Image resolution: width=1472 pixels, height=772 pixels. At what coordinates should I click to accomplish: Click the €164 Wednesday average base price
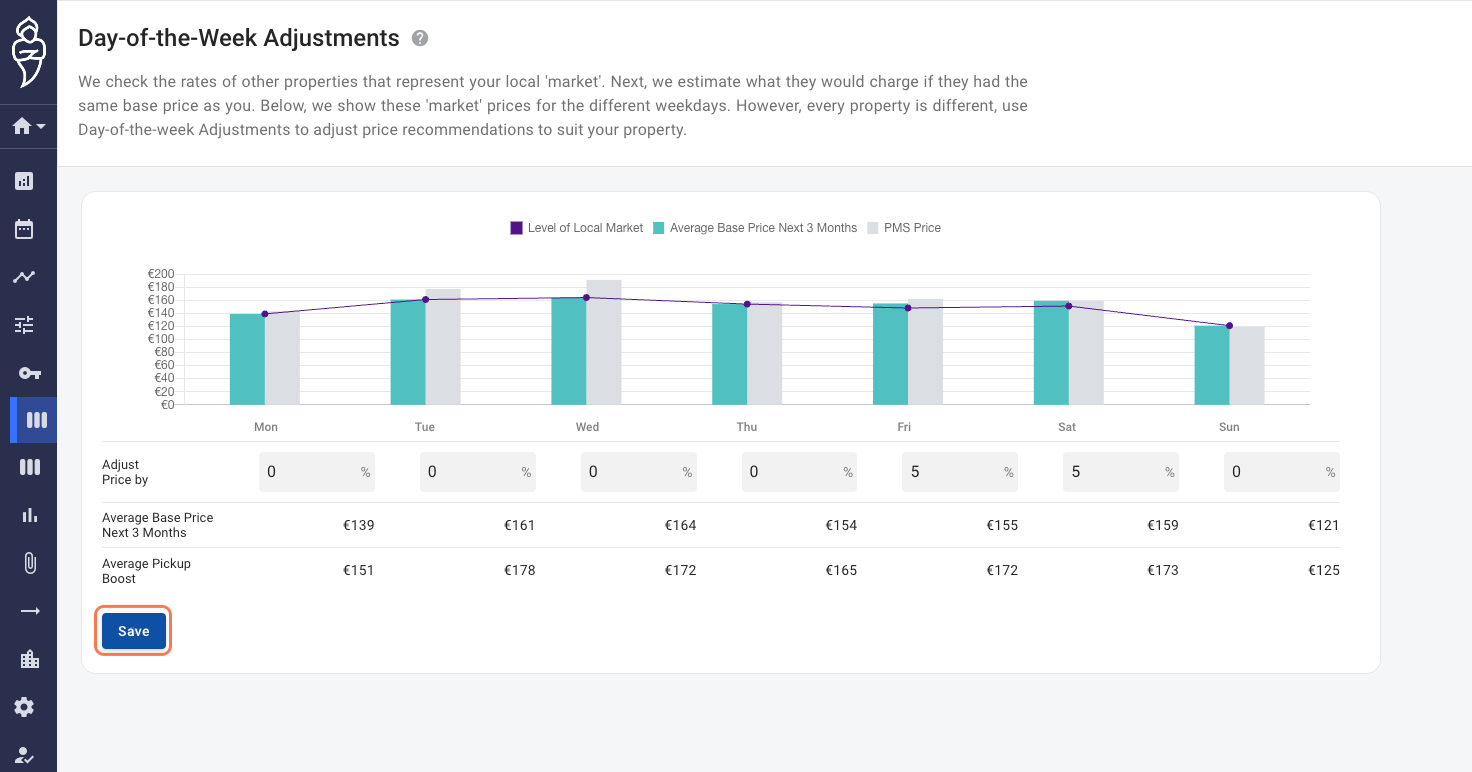680,525
